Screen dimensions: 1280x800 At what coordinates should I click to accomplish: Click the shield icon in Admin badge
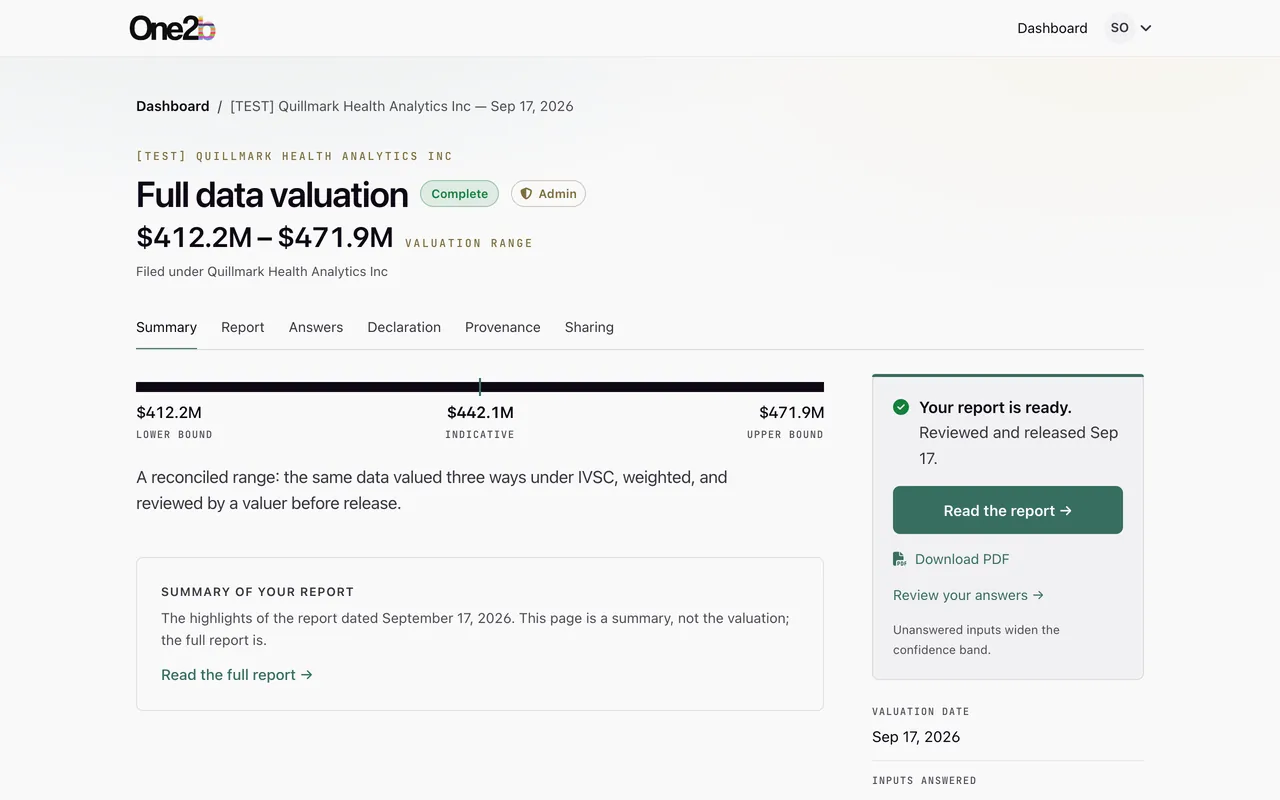[526, 194]
